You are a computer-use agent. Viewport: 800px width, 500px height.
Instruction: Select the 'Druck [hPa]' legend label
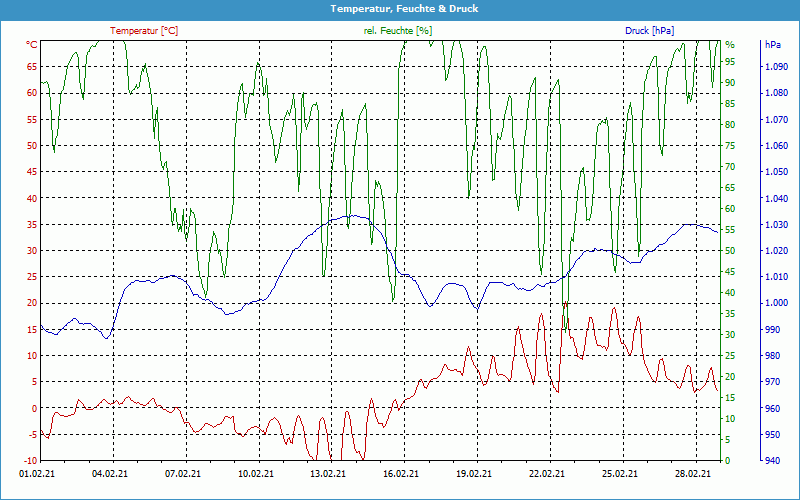649,31
